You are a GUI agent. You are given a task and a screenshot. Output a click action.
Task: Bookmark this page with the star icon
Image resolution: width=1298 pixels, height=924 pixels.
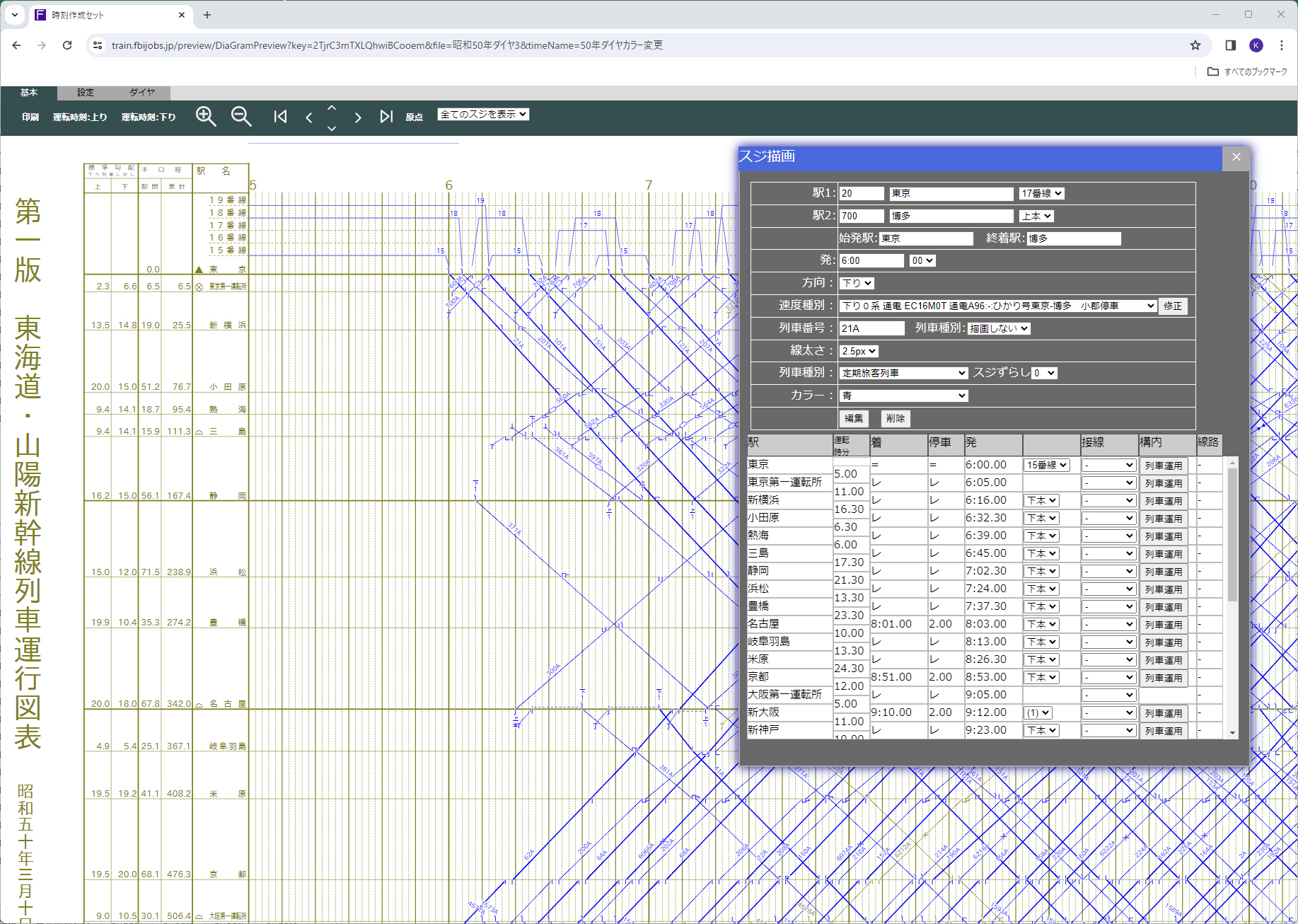click(x=1195, y=45)
